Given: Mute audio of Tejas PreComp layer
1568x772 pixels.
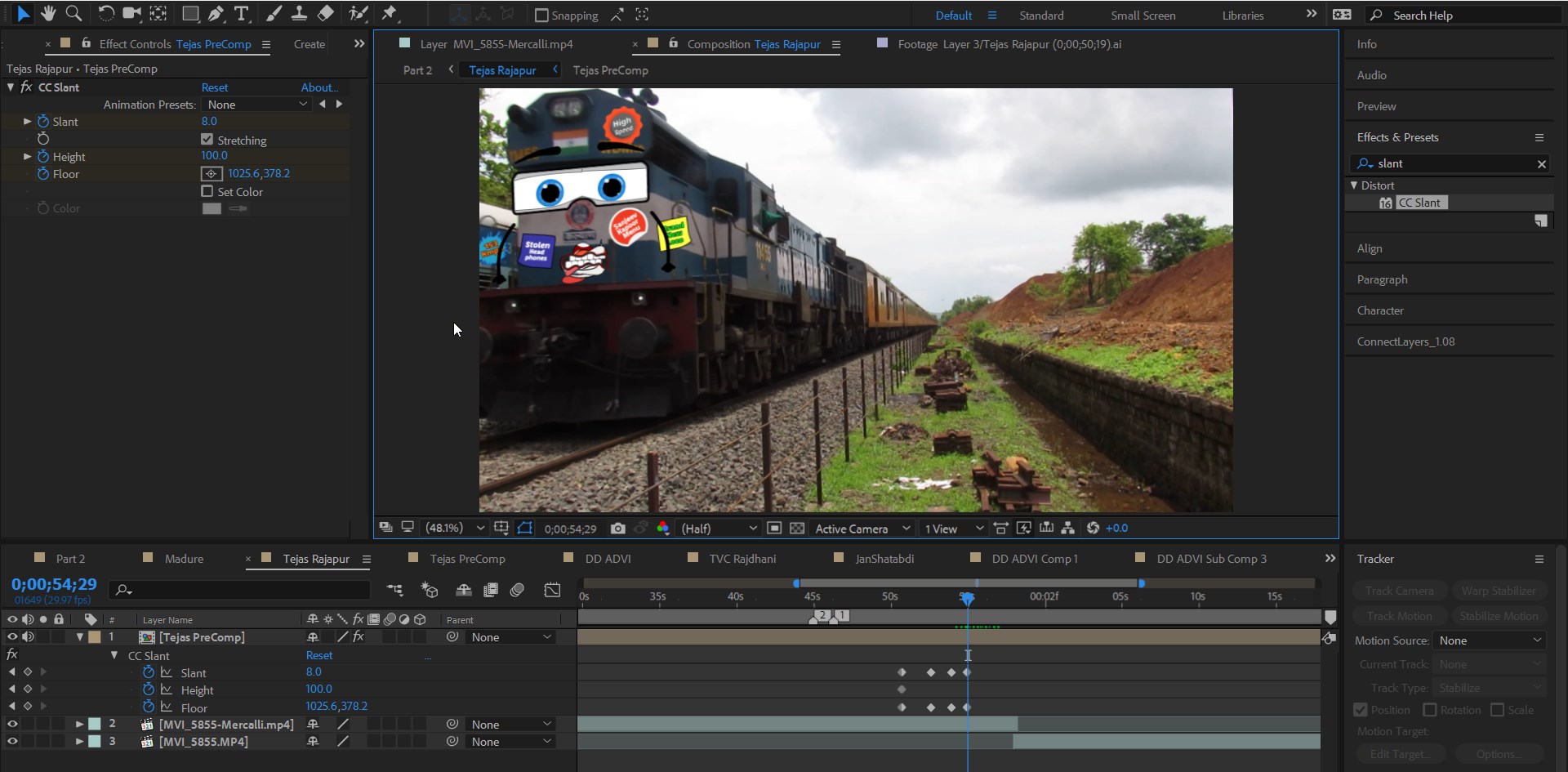Looking at the screenshot, I should point(28,637).
